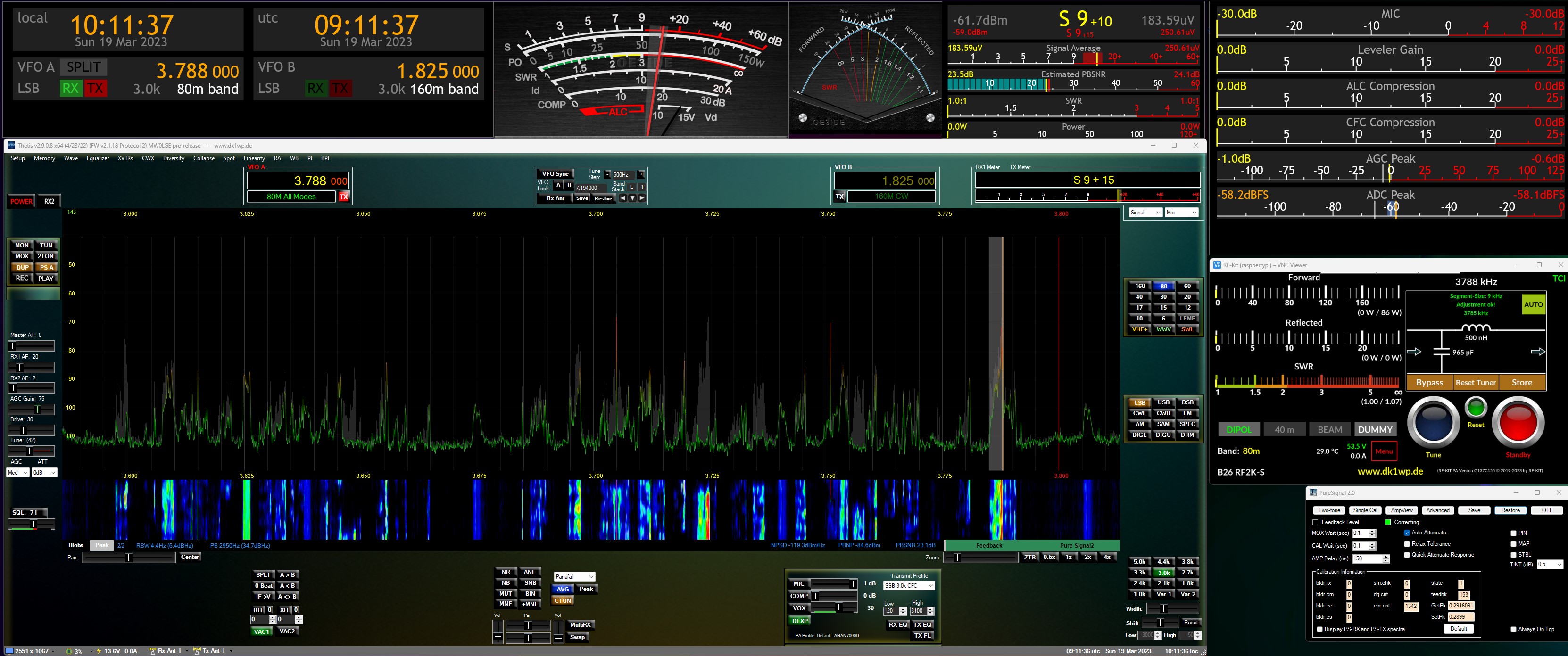Click the Store button in RF-Kit tuner
Viewport: 1568px width, 656px height.
[x=1522, y=383]
